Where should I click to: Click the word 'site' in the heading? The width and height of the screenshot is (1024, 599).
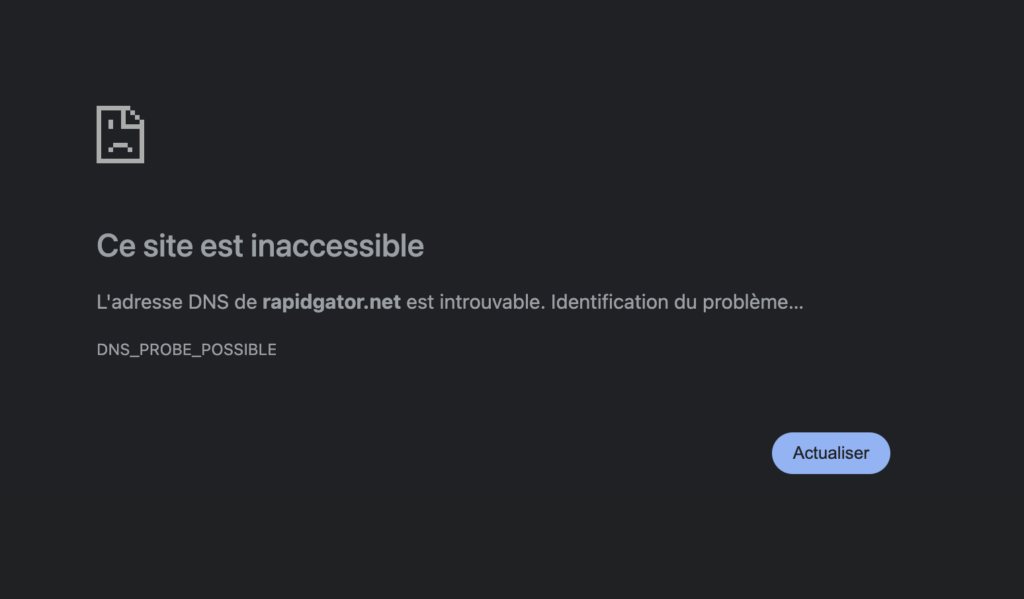168,246
